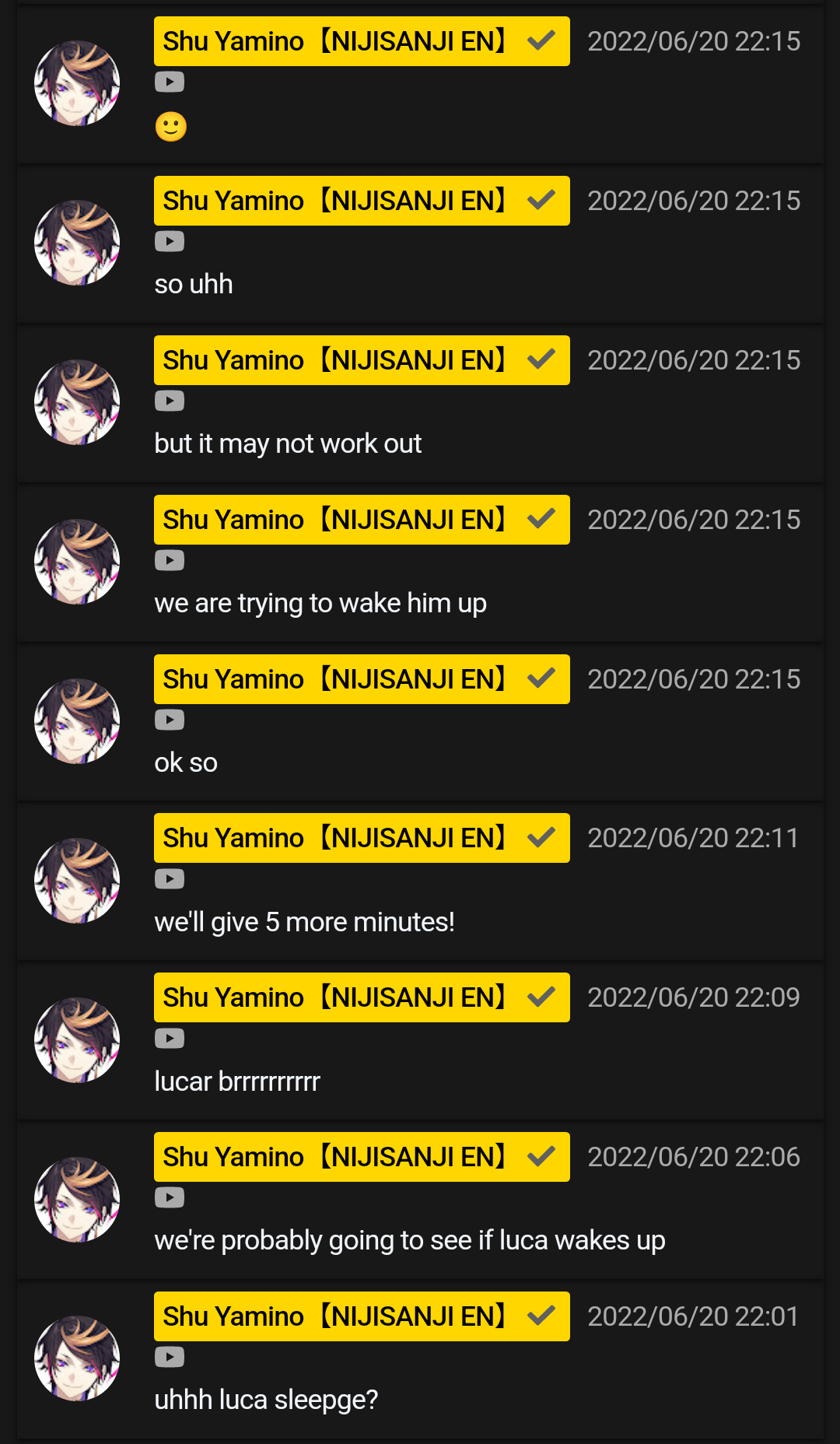The width and height of the screenshot is (840, 1444).
Task: Open YouTube icon above 'we are trying to wake him up'
Action: pos(169,560)
